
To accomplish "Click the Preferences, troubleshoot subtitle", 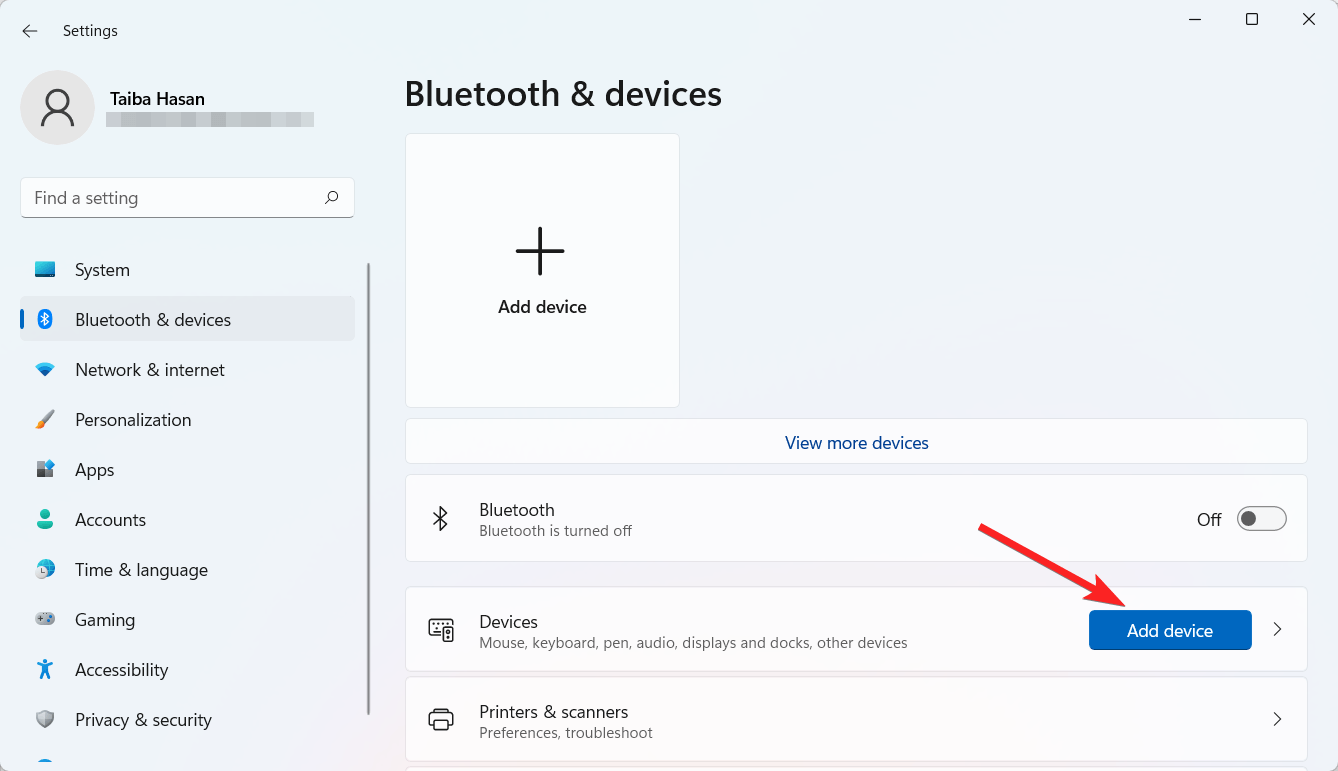I will pos(566,733).
